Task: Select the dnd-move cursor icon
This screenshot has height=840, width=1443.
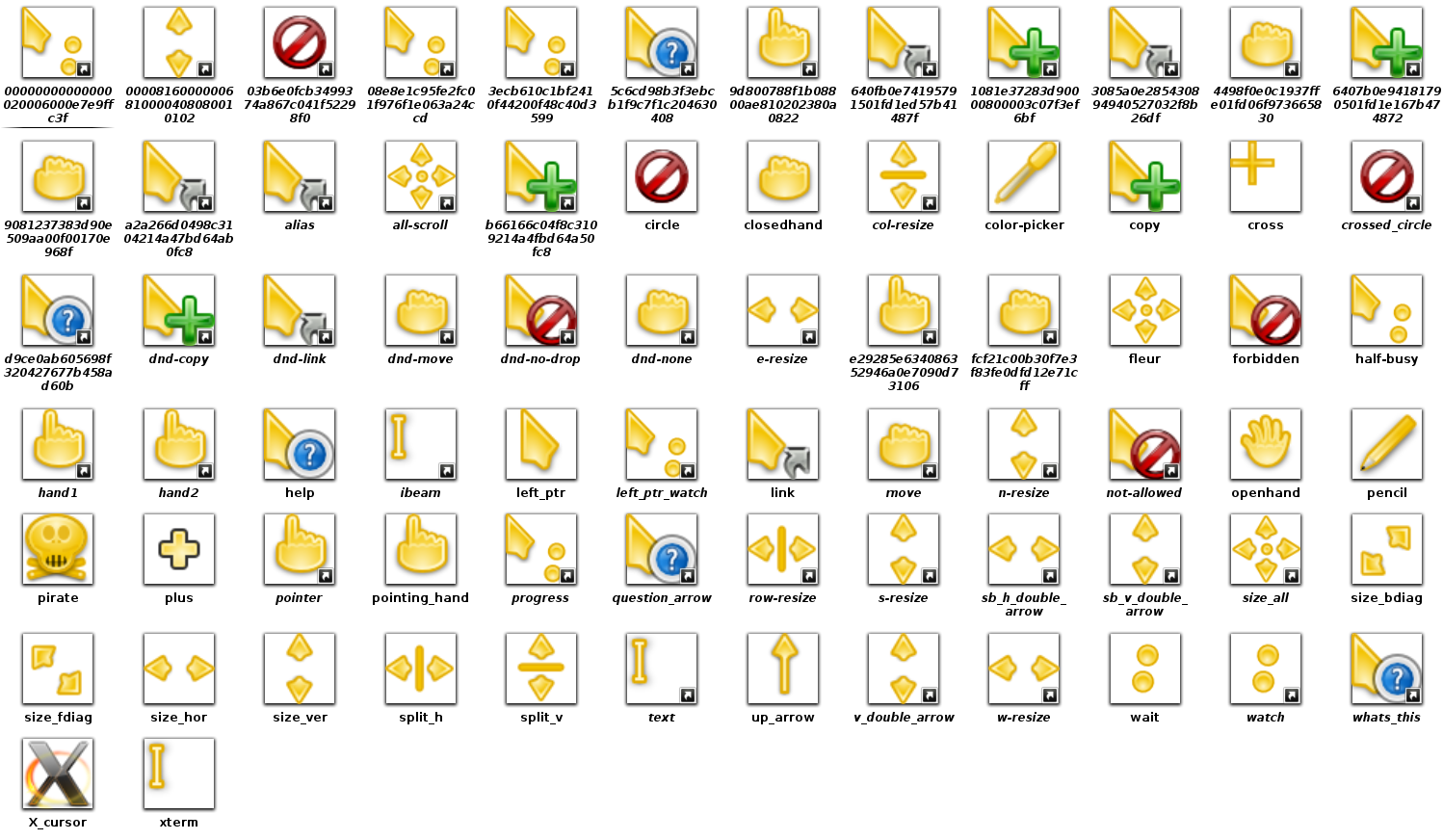Action: click(x=421, y=310)
